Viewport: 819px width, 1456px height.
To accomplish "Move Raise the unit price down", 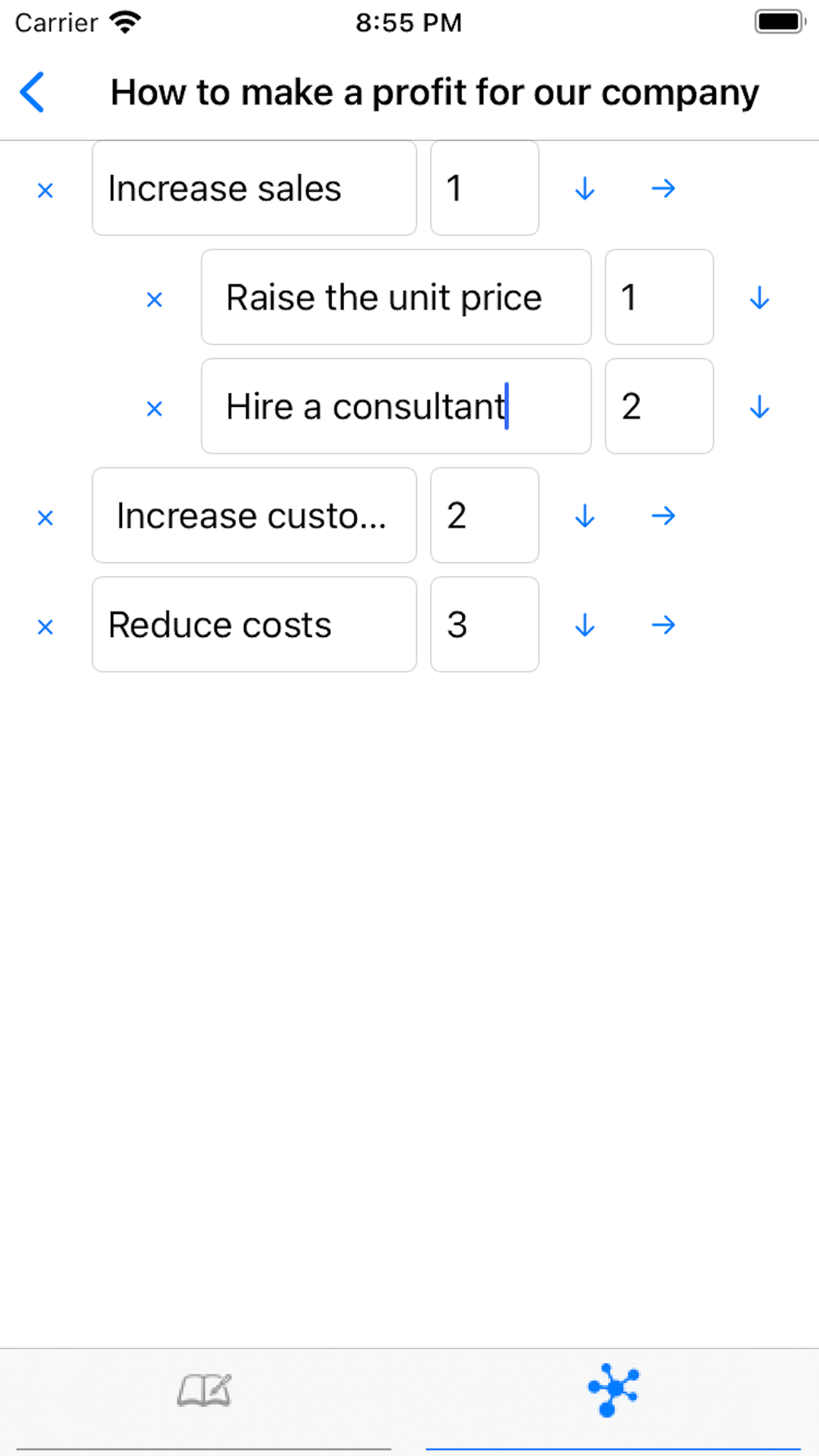I will [x=759, y=298].
